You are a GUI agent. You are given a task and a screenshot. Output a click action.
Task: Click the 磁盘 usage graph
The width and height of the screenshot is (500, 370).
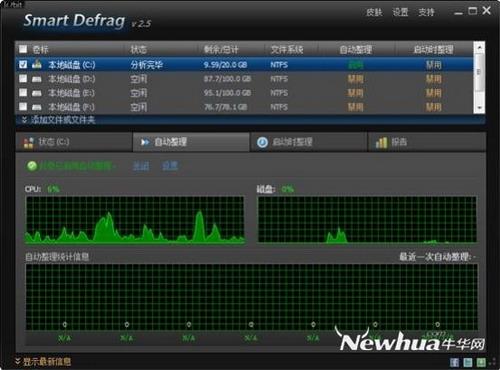point(367,219)
